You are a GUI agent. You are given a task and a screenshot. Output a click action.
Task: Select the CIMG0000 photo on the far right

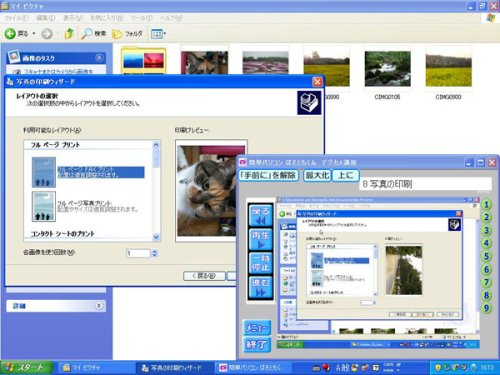(448, 68)
